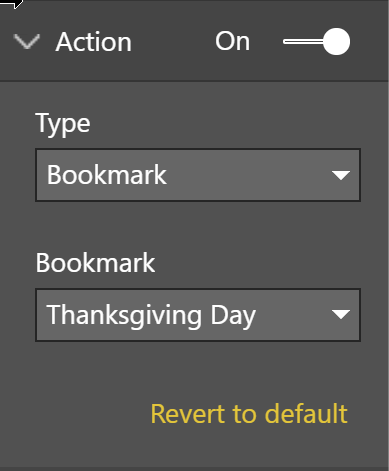Select the Bookmark field label
The height and width of the screenshot is (471, 389).
pyautogui.click(x=95, y=263)
